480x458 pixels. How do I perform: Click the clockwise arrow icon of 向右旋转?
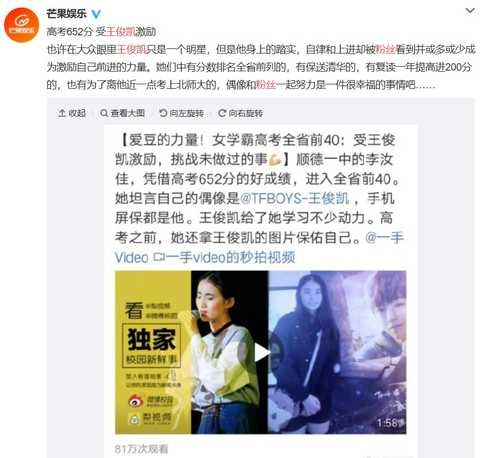(222, 113)
